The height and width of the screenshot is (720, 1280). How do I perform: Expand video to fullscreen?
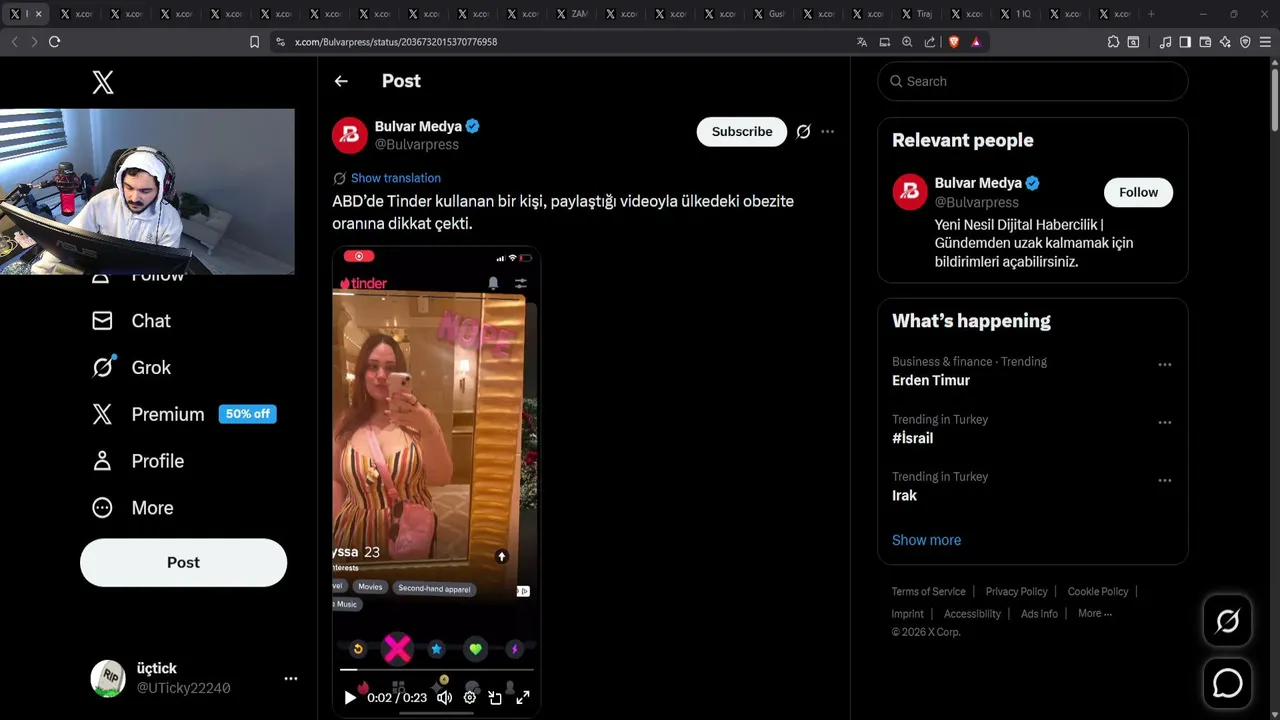(522, 698)
